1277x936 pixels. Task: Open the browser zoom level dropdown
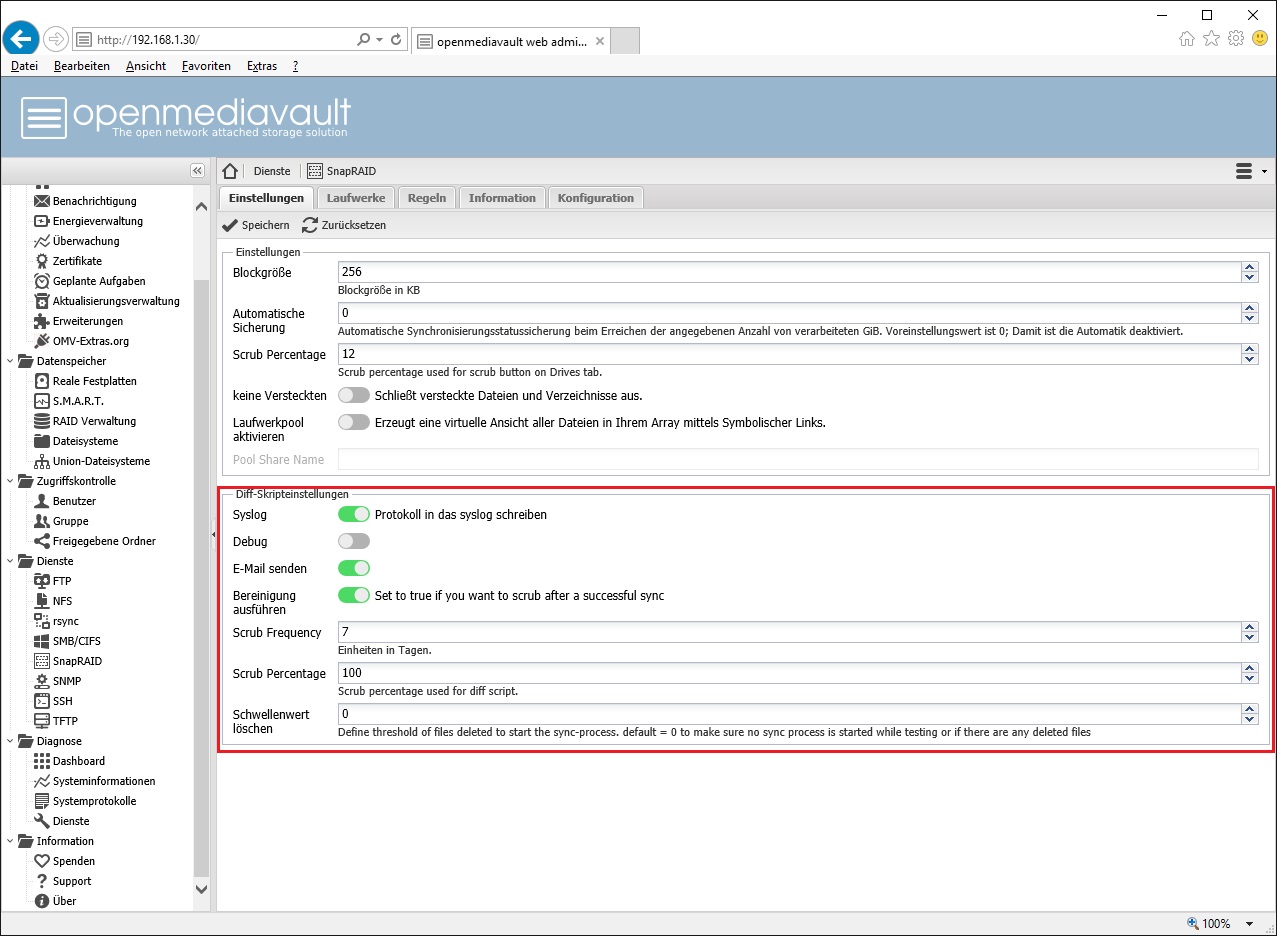[1249, 924]
